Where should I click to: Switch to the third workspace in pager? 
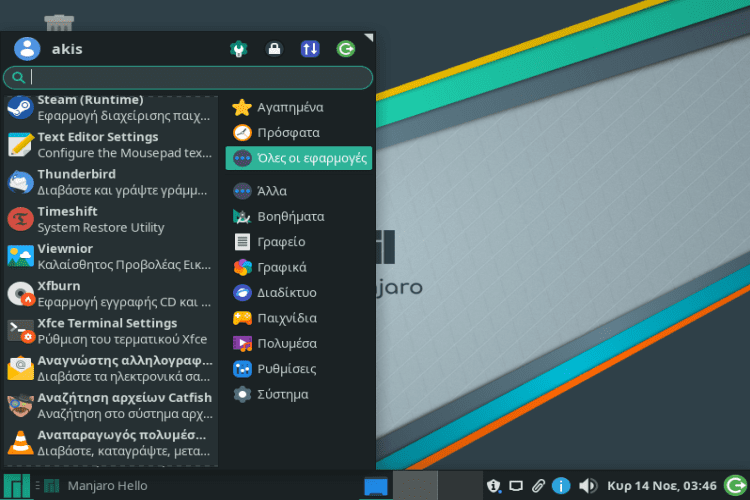coord(460,486)
